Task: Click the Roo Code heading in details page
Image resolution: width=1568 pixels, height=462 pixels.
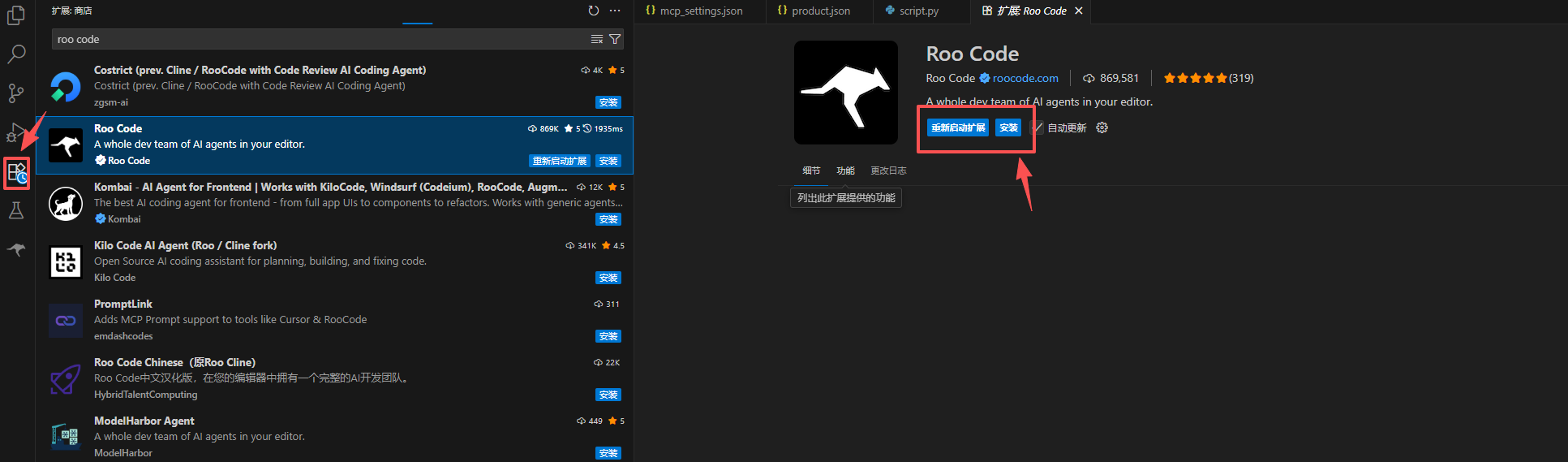Action: pos(973,54)
